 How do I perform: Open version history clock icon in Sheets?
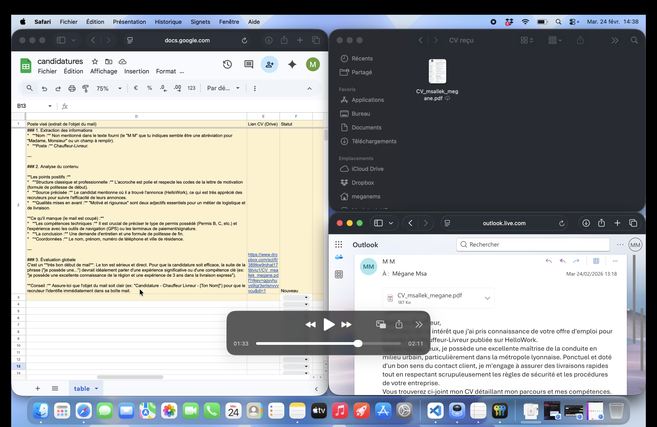pos(227,64)
